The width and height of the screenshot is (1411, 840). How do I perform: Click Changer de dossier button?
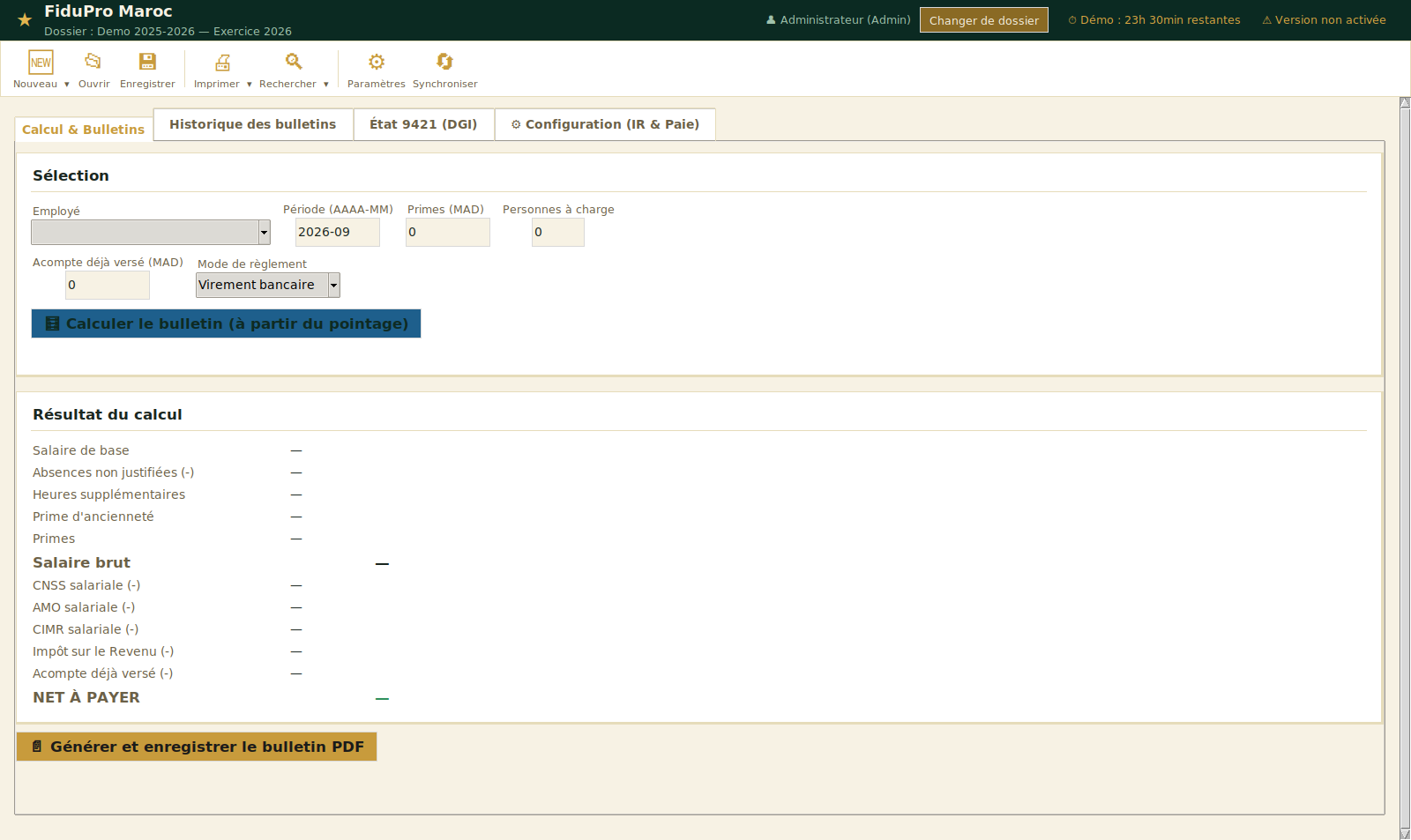pos(984,20)
